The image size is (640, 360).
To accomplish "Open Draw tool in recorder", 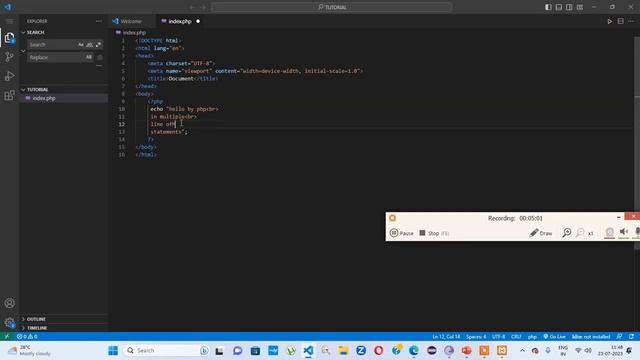I will click(541, 233).
